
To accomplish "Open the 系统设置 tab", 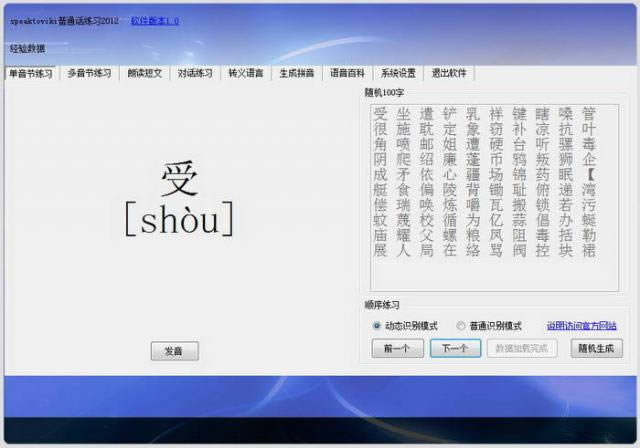I will pos(398,73).
